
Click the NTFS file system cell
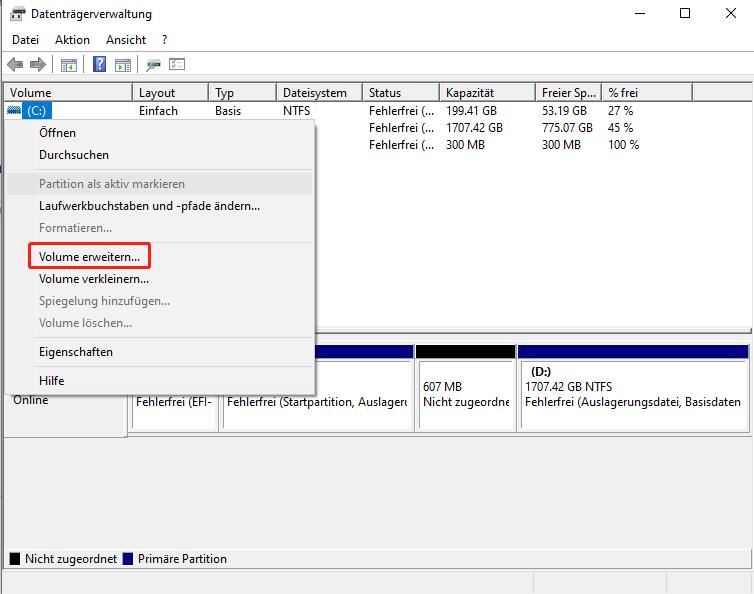296,111
